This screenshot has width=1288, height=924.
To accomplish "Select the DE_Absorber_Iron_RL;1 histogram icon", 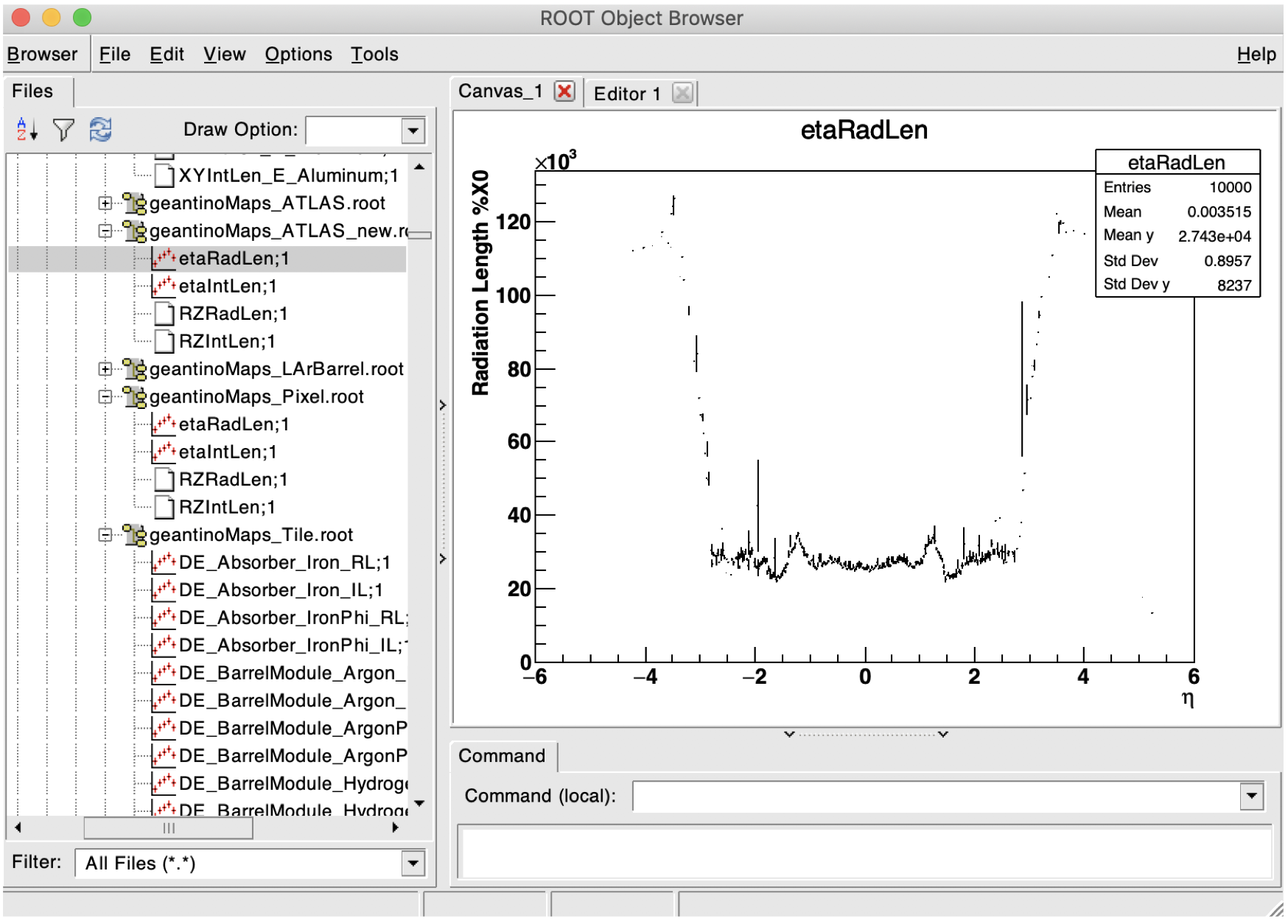I will (x=164, y=562).
